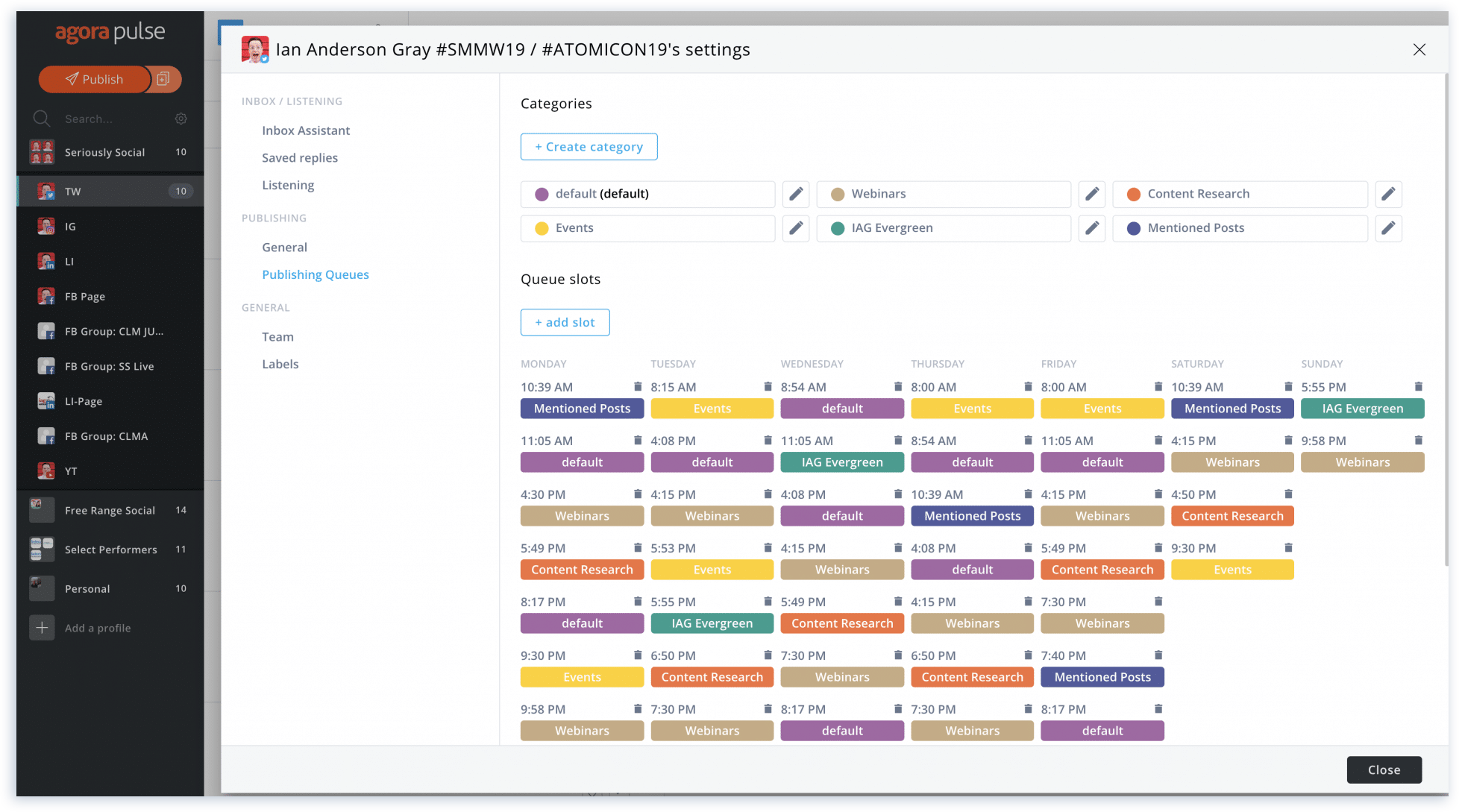Open Publishing Queues settings section
This screenshot has width=1459, height=812.
[x=315, y=273]
